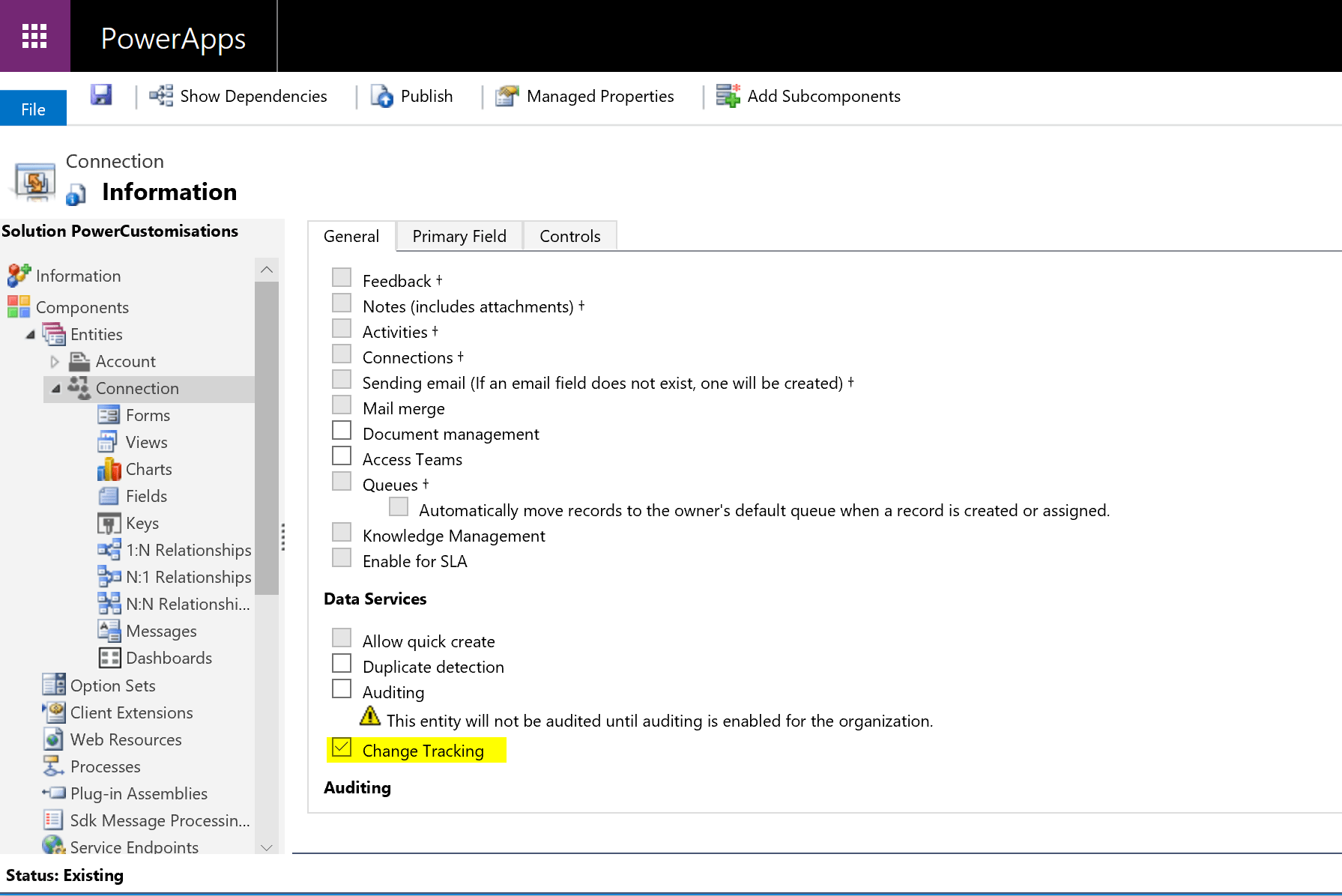This screenshot has height=896, width=1342.
Task: Click the File button
Action: tap(33, 109)
